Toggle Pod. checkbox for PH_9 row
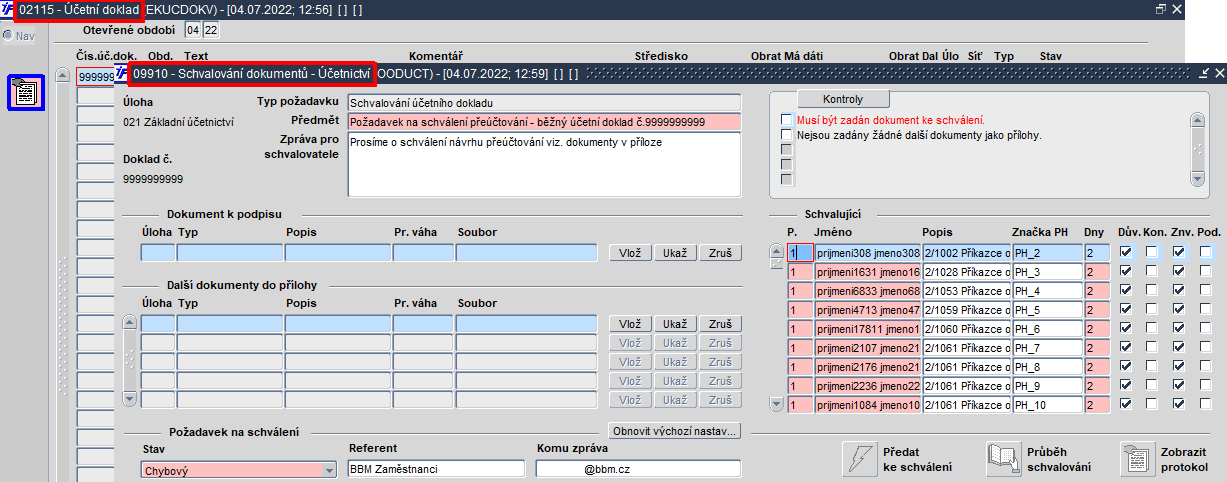 click(1206, 386)
